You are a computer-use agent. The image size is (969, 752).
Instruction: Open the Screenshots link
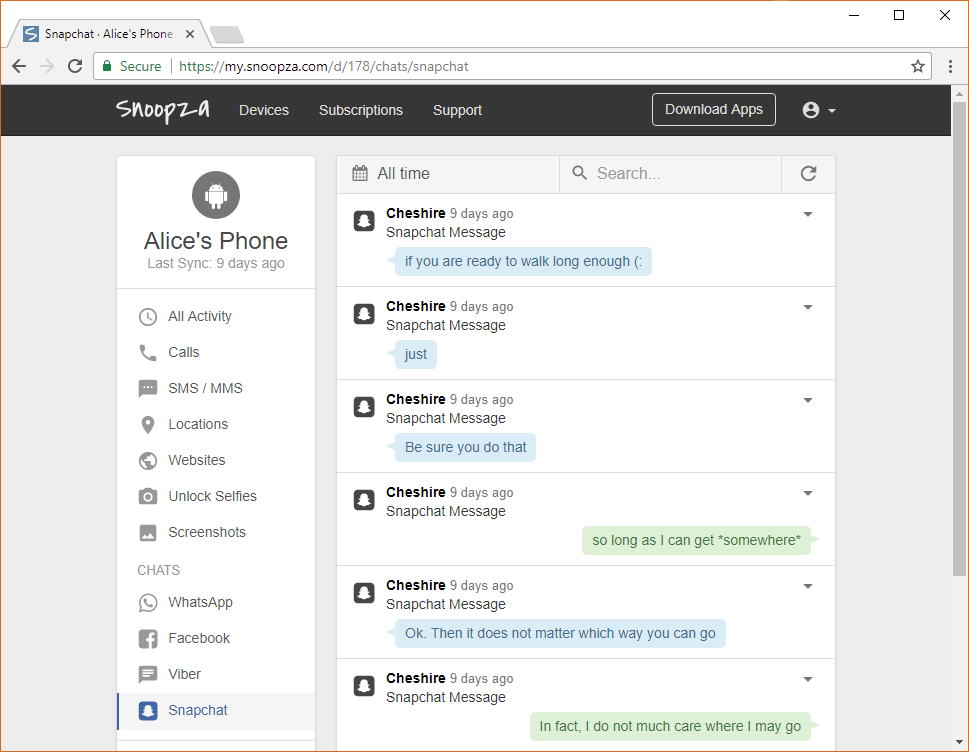207,532
